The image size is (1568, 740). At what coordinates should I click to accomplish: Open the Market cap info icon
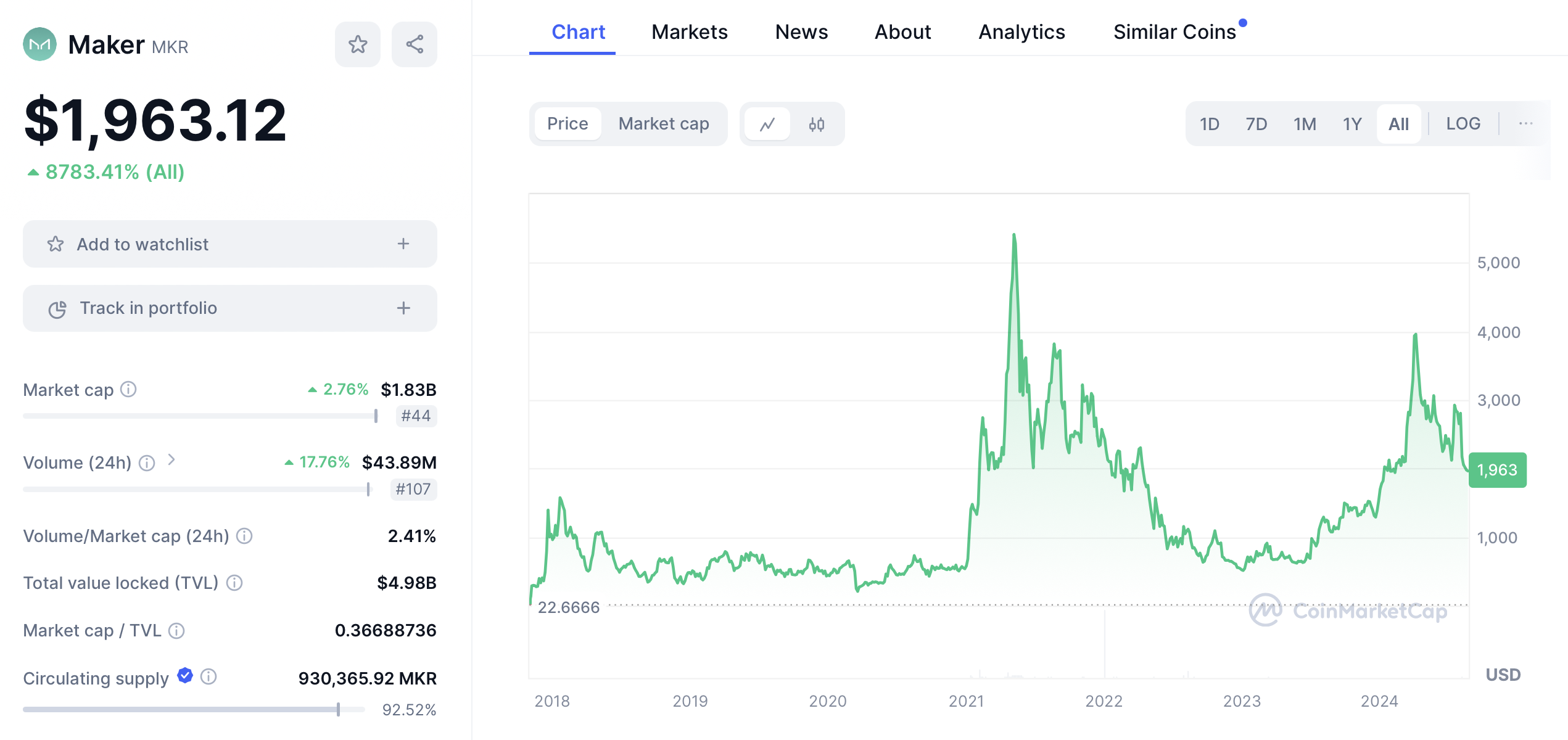[x=128, y=389]
